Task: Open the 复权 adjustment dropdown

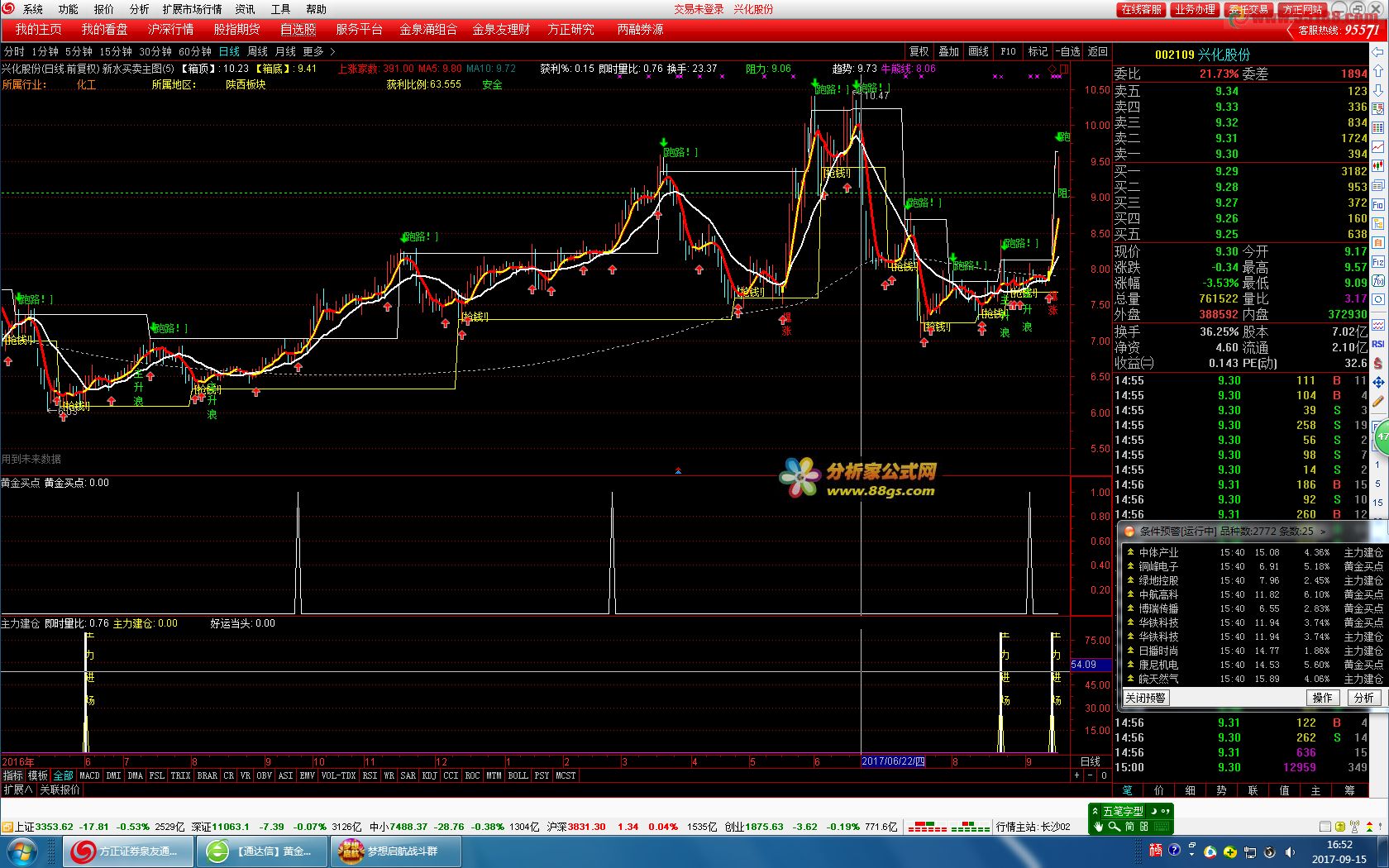Action: click(x=919, y=51)
